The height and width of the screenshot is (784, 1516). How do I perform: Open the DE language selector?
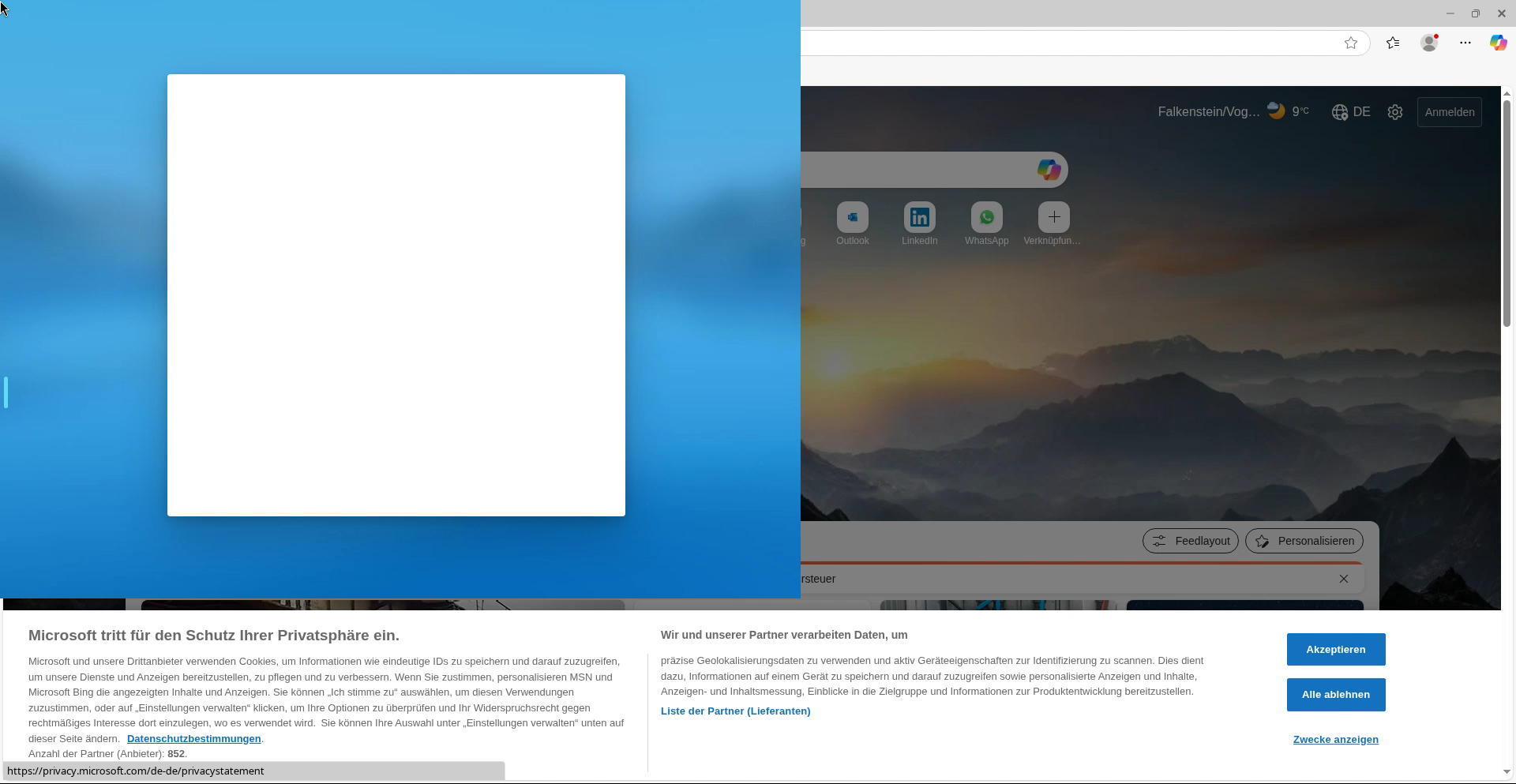pos(1351,112)
